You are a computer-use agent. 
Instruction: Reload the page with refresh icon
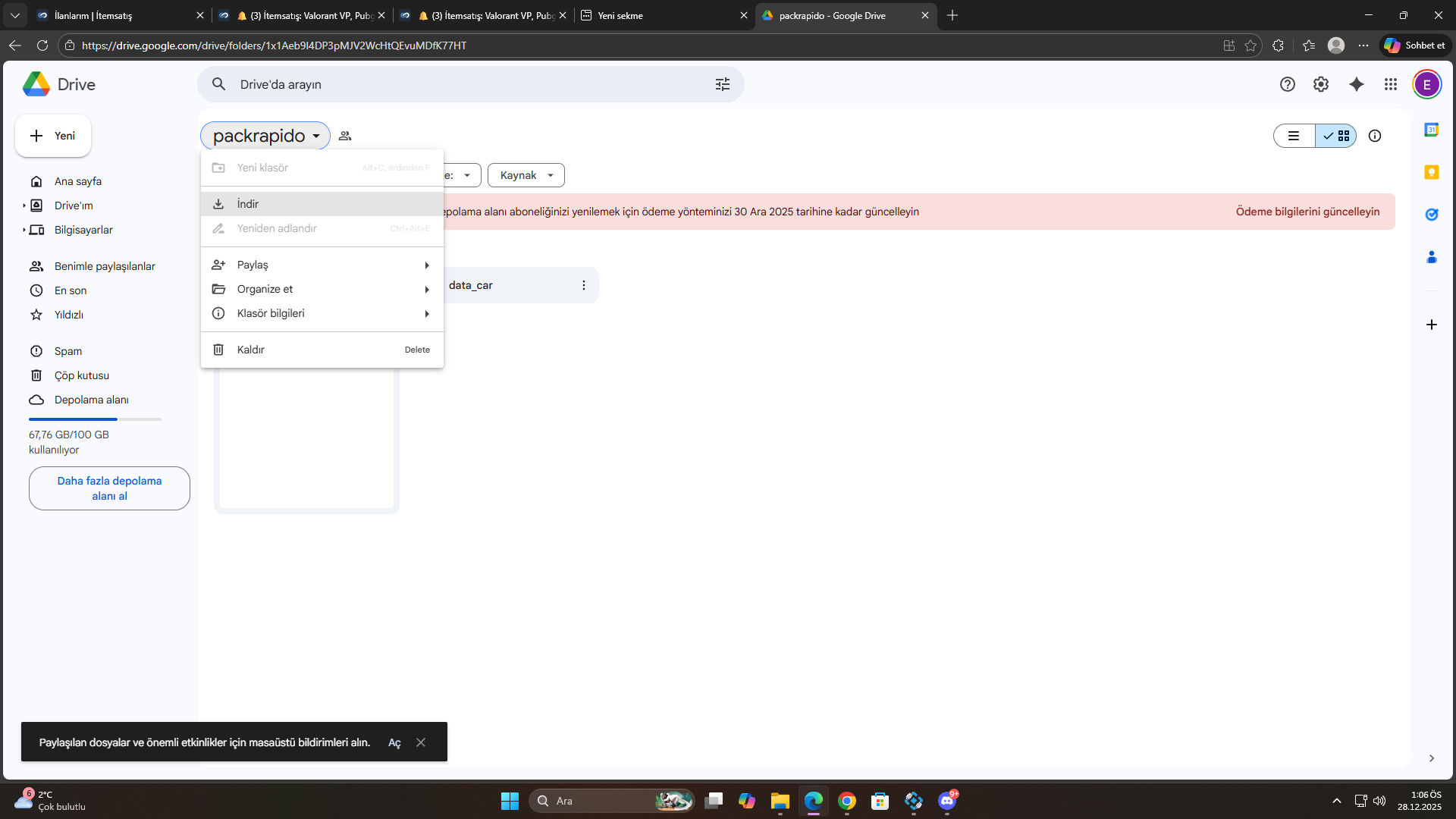point(42,45)
